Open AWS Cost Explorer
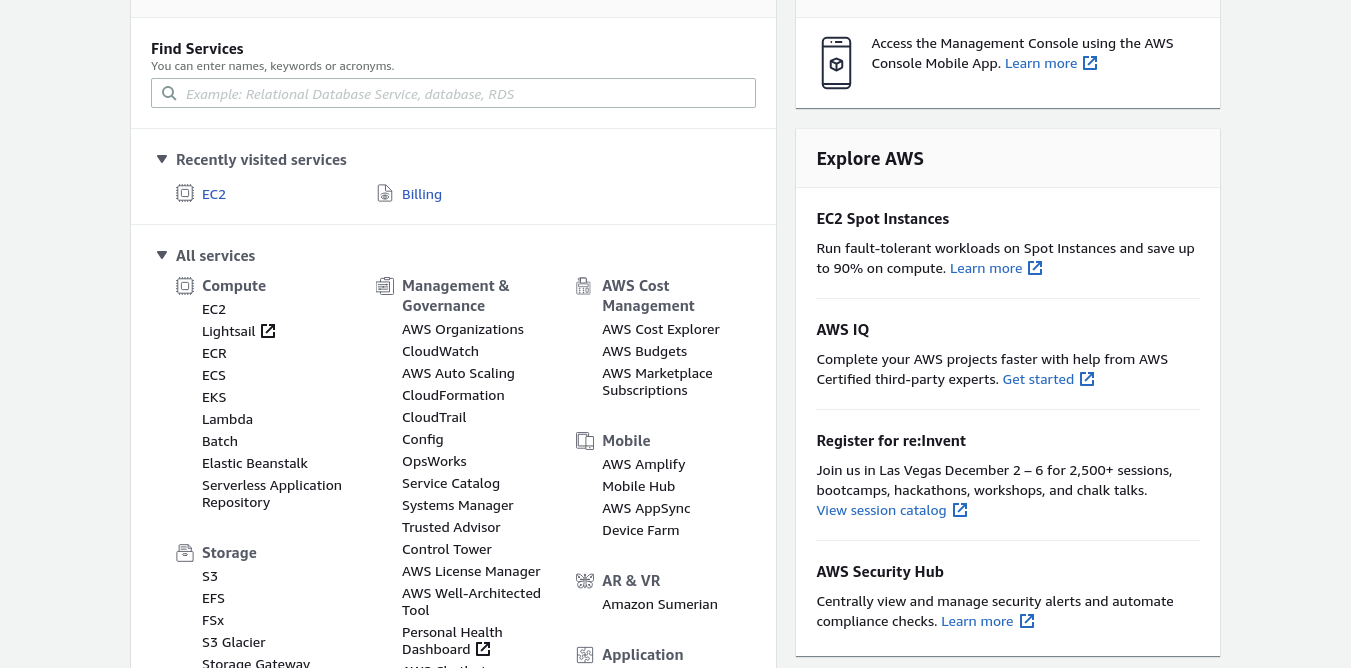The height and width of the screenshot is (668, 1351). (660, 330)
